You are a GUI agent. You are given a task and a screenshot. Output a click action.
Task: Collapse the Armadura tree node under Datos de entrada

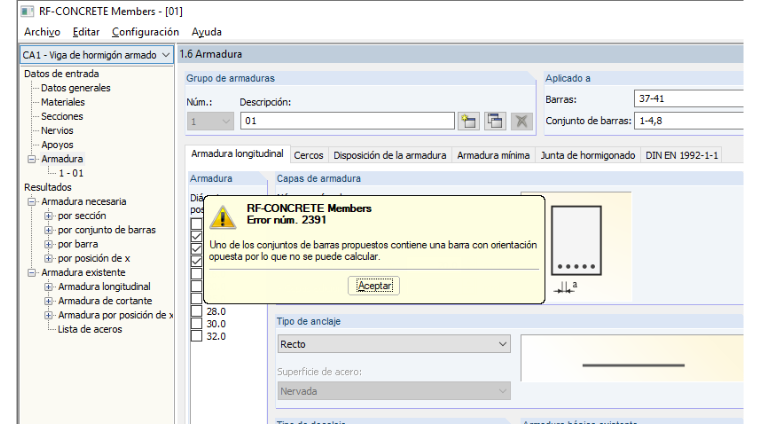tap(32, 159)
